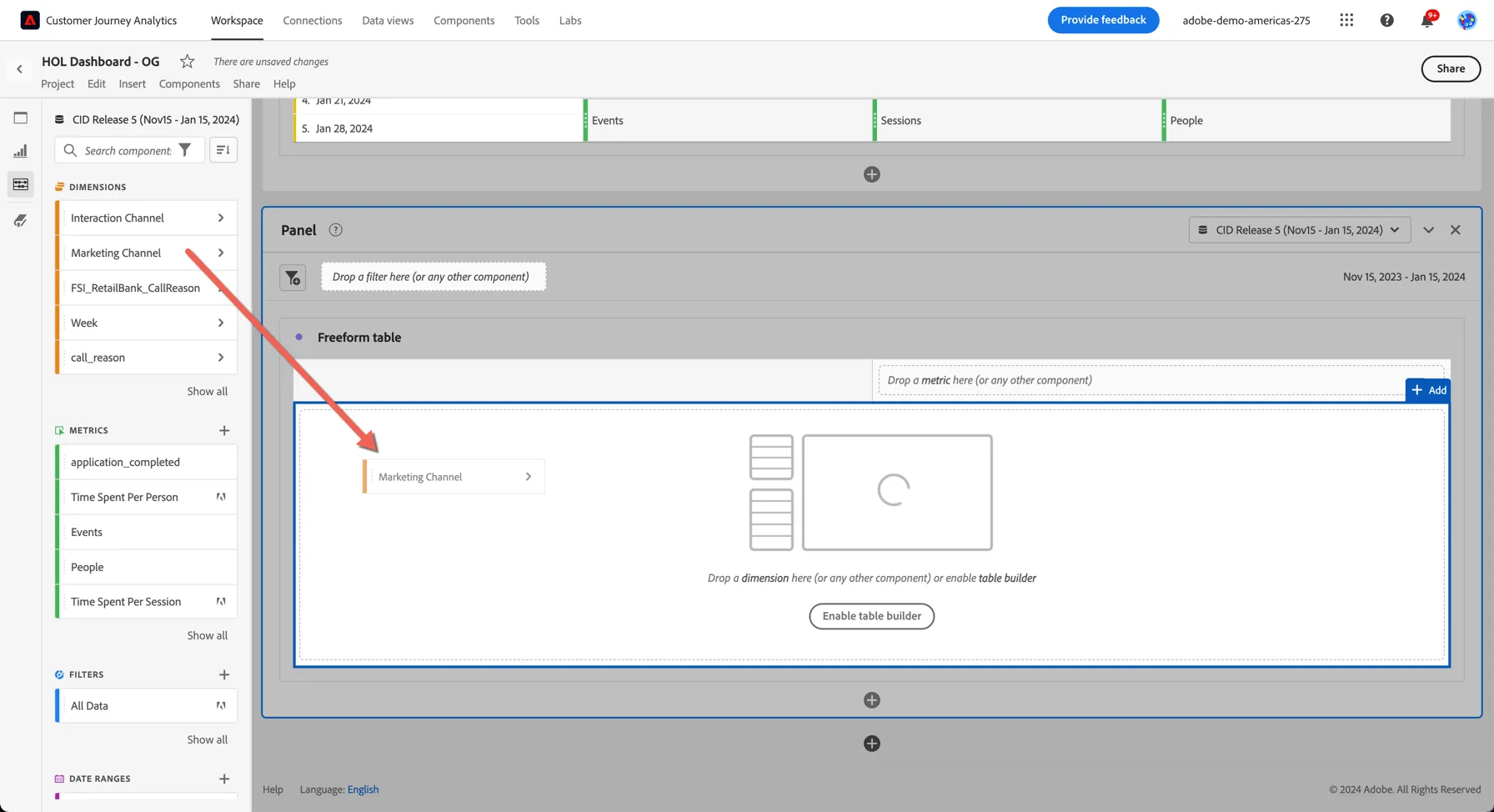Image resolution: width=1494 pixels, height=812 pixels.
Task: Expand Interaction Channel dimension chevron
Action: tap(221, 218)
